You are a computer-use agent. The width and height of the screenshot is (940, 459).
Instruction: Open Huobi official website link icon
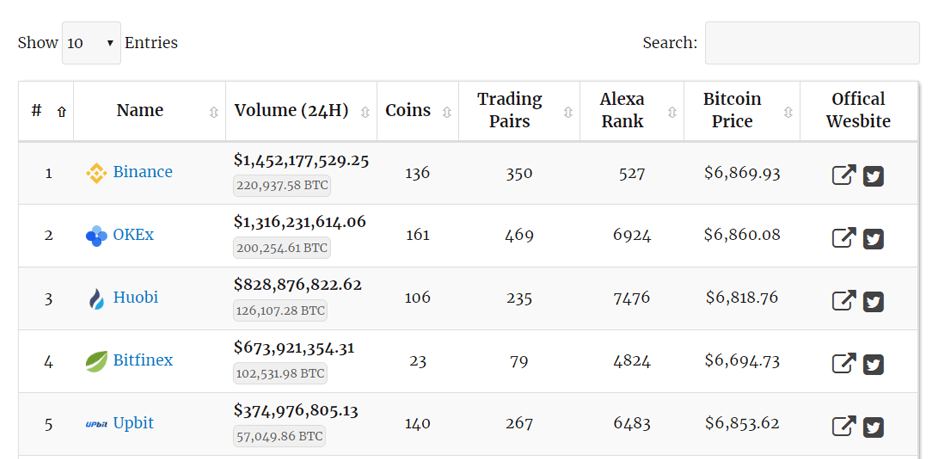tap(844, 301)
